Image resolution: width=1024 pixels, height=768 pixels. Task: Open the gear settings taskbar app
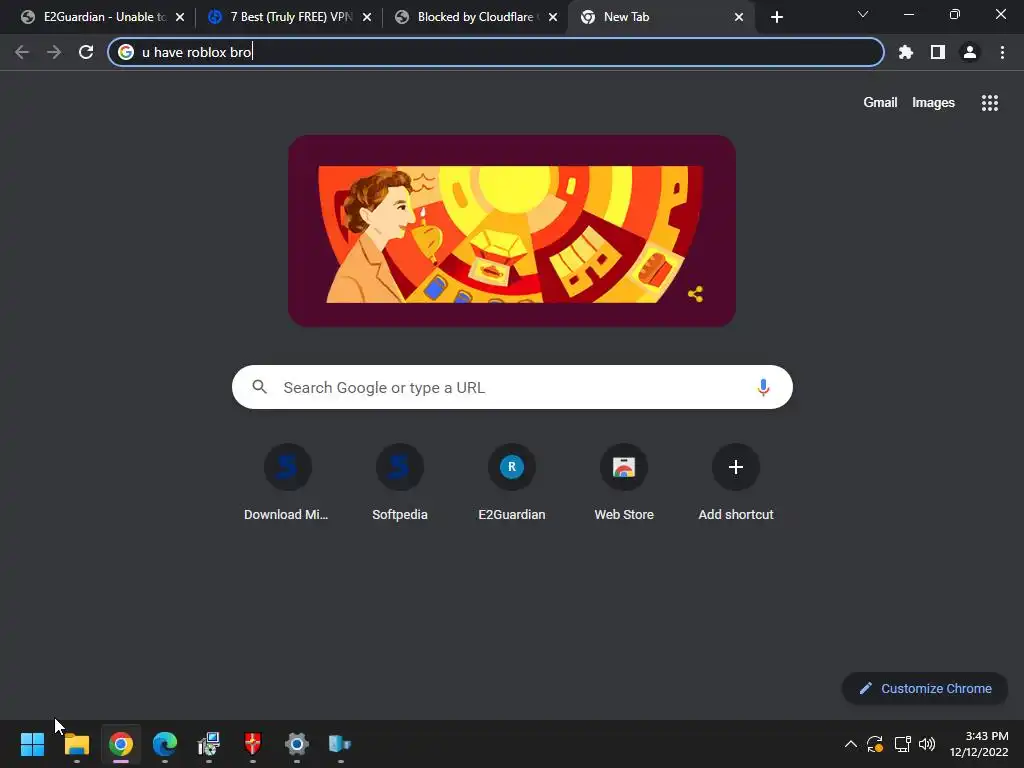(x=296, y=744)
